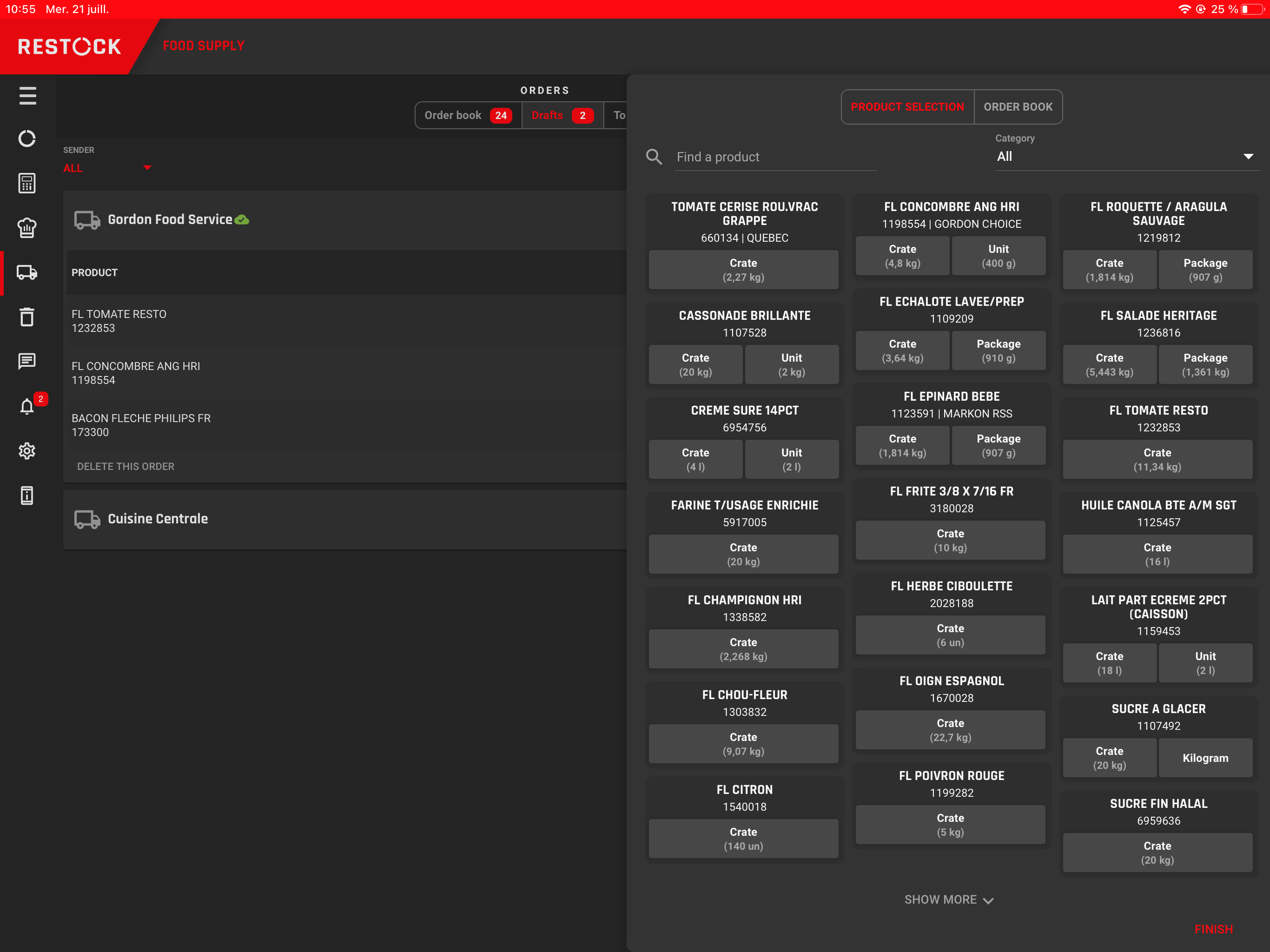Open notifications bell with badge
1270x952 pixels.
point(27,406)
